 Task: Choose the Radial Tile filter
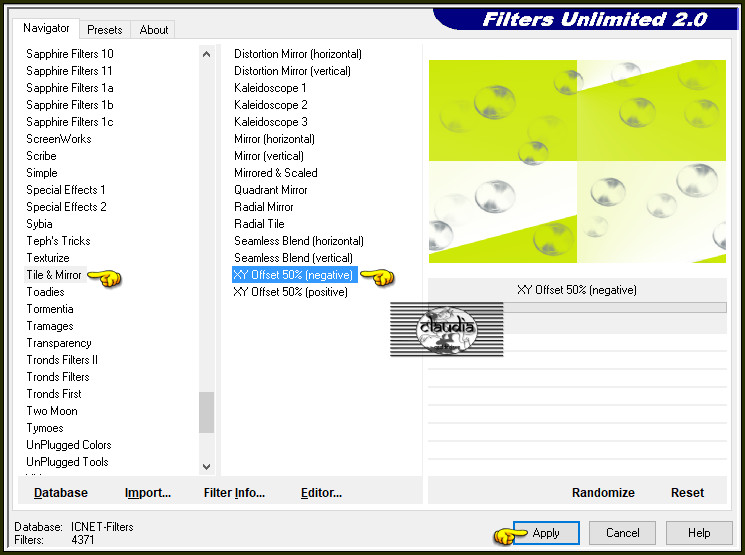pos(259,224)
